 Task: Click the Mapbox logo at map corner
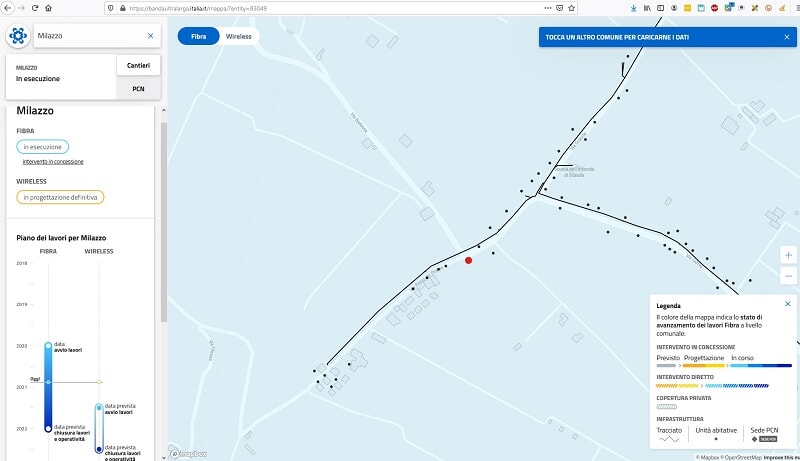[189, 454]
